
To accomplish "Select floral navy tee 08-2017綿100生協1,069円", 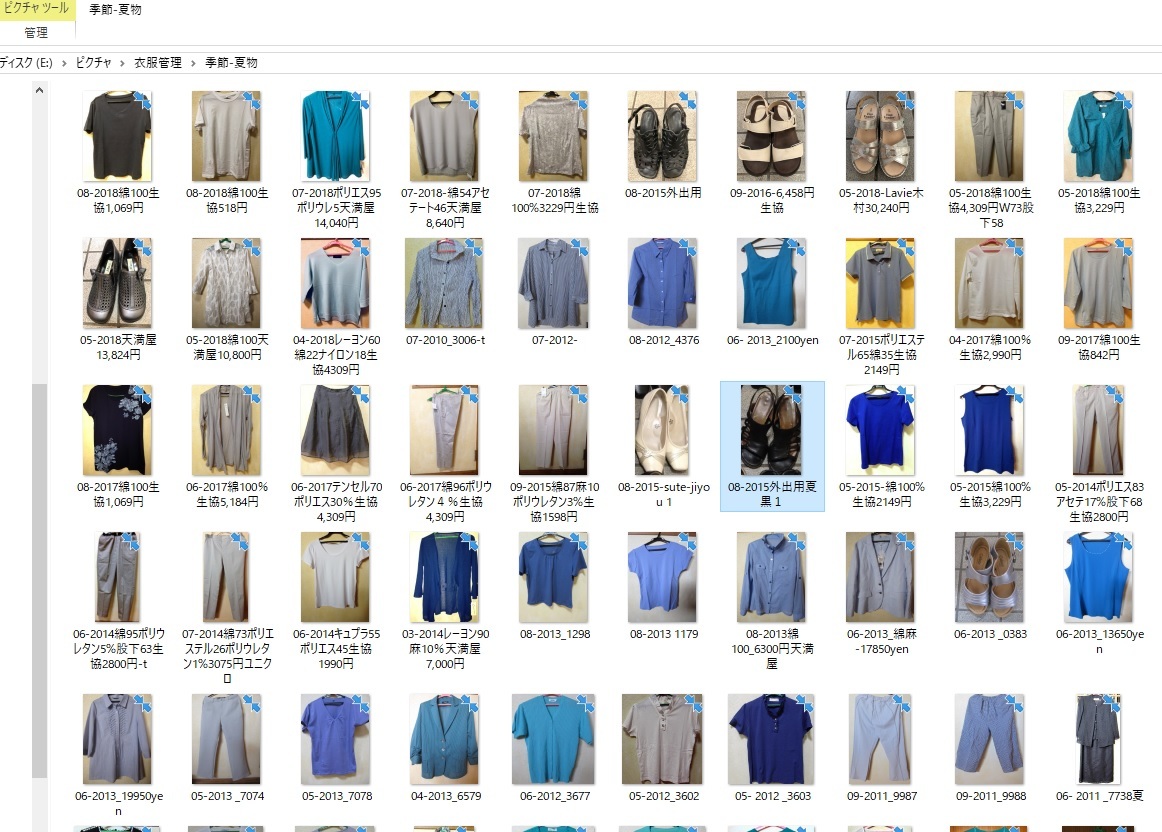I will tap(118, 430).
